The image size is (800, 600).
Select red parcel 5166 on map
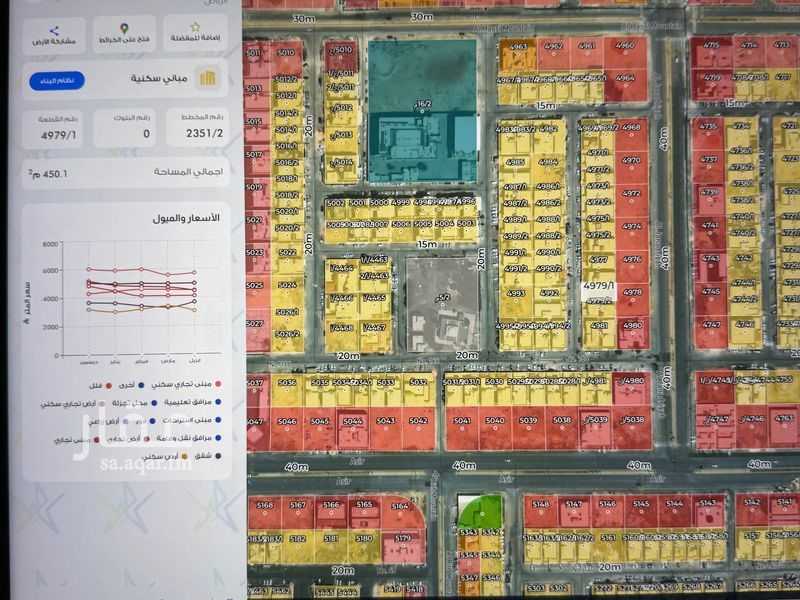[331, 512]
